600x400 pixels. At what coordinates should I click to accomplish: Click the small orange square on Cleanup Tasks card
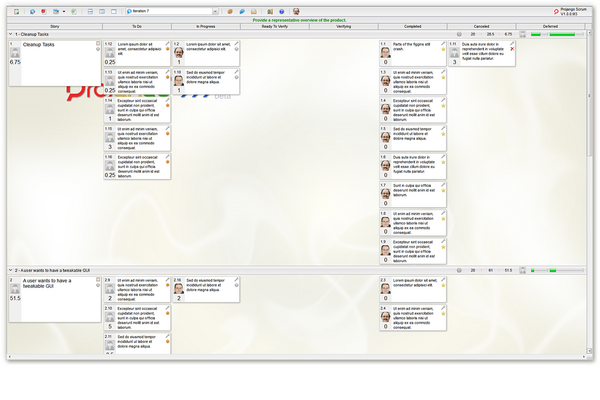(98, 44)
